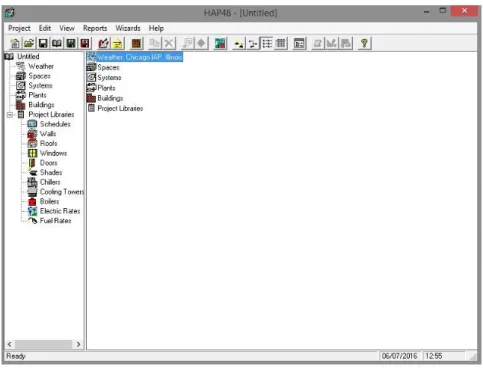Select Weather in the left tree
This screenshot has width=483, height=369.
click(x=41, y=66)
